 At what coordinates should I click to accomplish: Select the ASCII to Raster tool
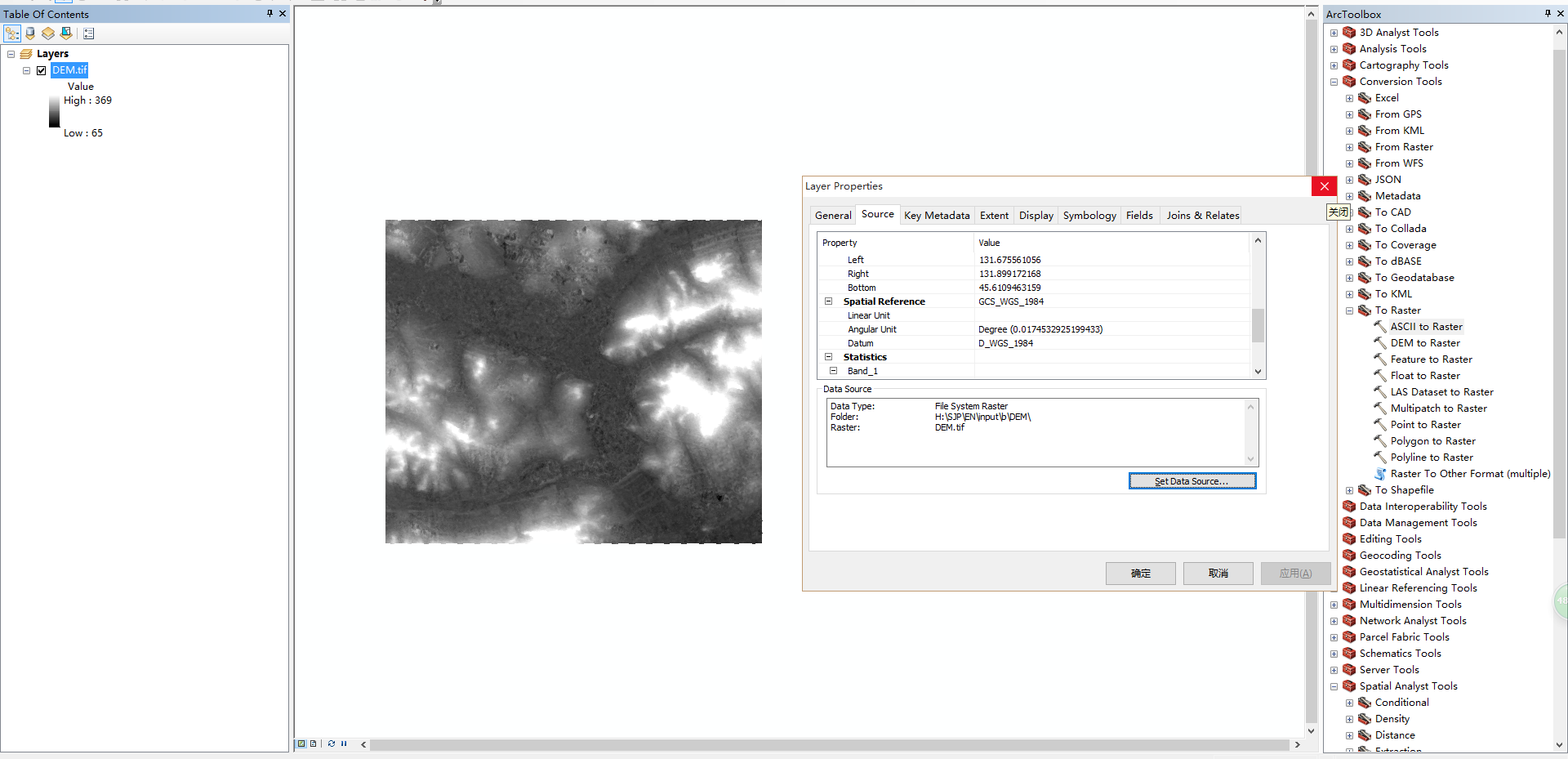[1426, 326]
